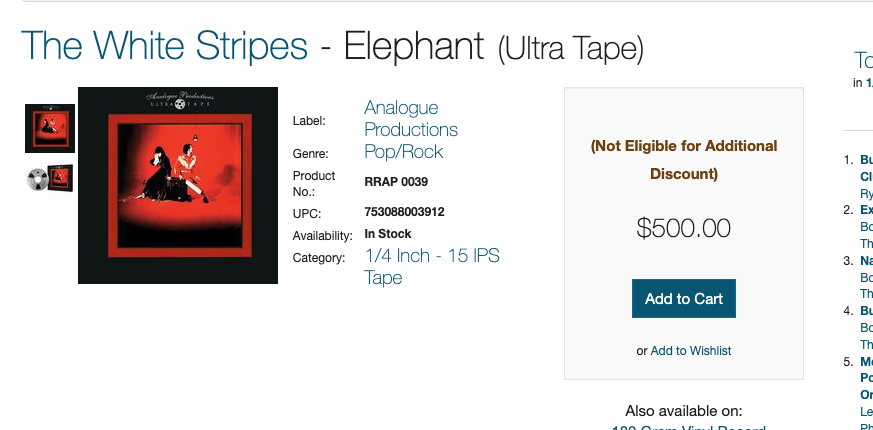Screen dimensions: 873x430
Task: Click the product number RRAP 0039
Action: pyautogui.click(x=396, y=182)
